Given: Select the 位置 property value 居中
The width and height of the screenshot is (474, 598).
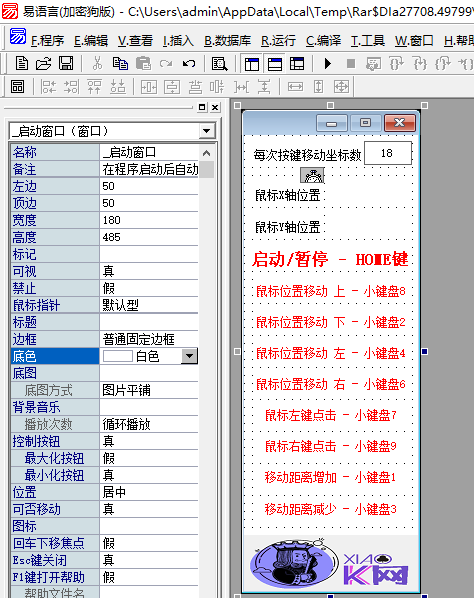Looking at the screenshot, I should click(x=149, y=492).
